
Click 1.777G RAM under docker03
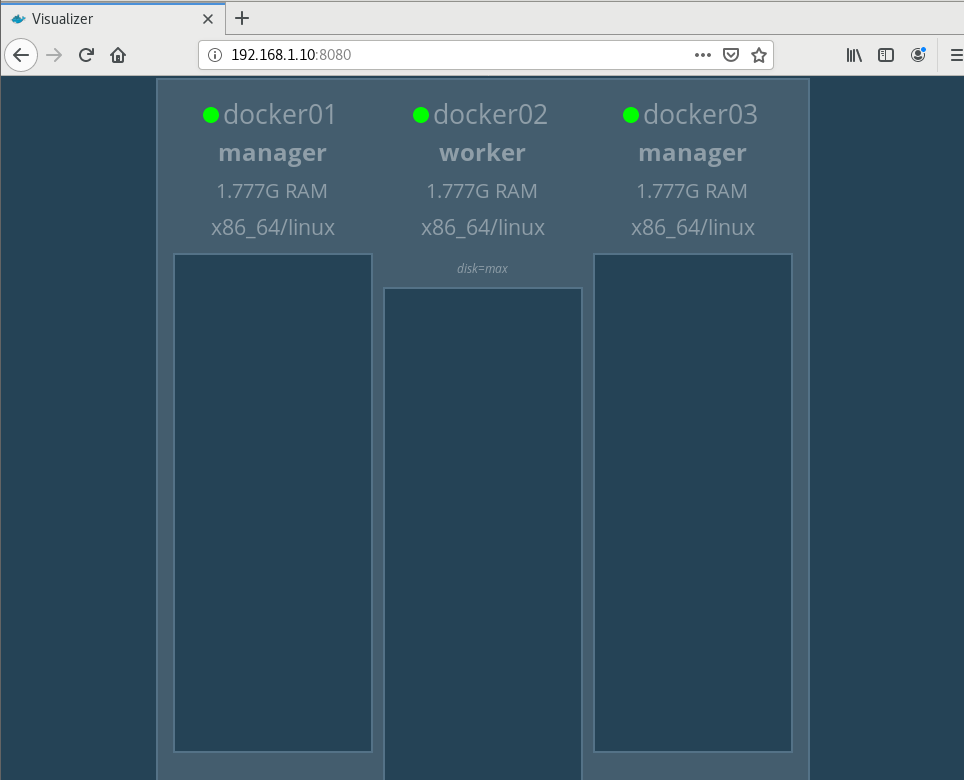pos(692,191)
